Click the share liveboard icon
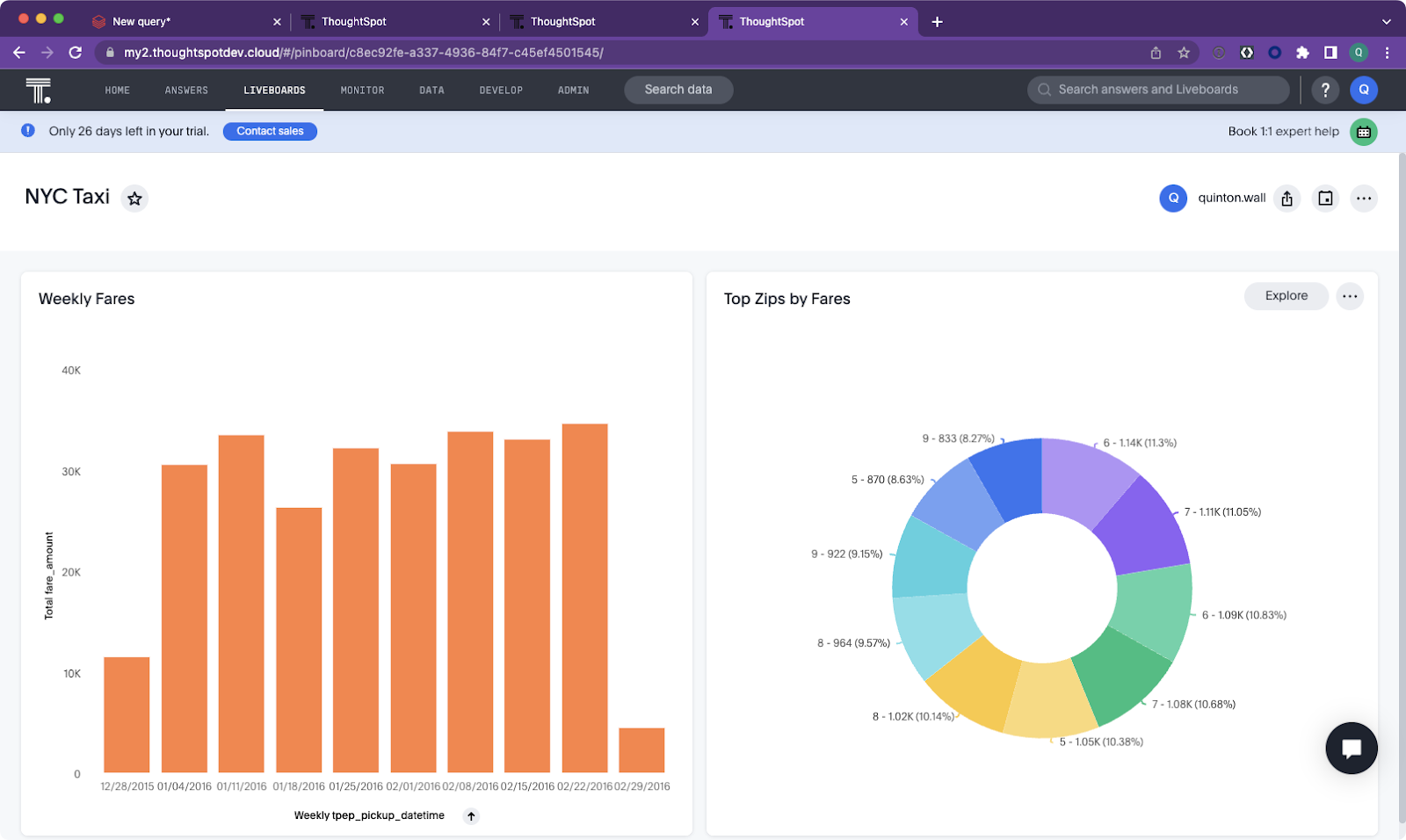The image size is (1406, 840). click(1286, 199)
